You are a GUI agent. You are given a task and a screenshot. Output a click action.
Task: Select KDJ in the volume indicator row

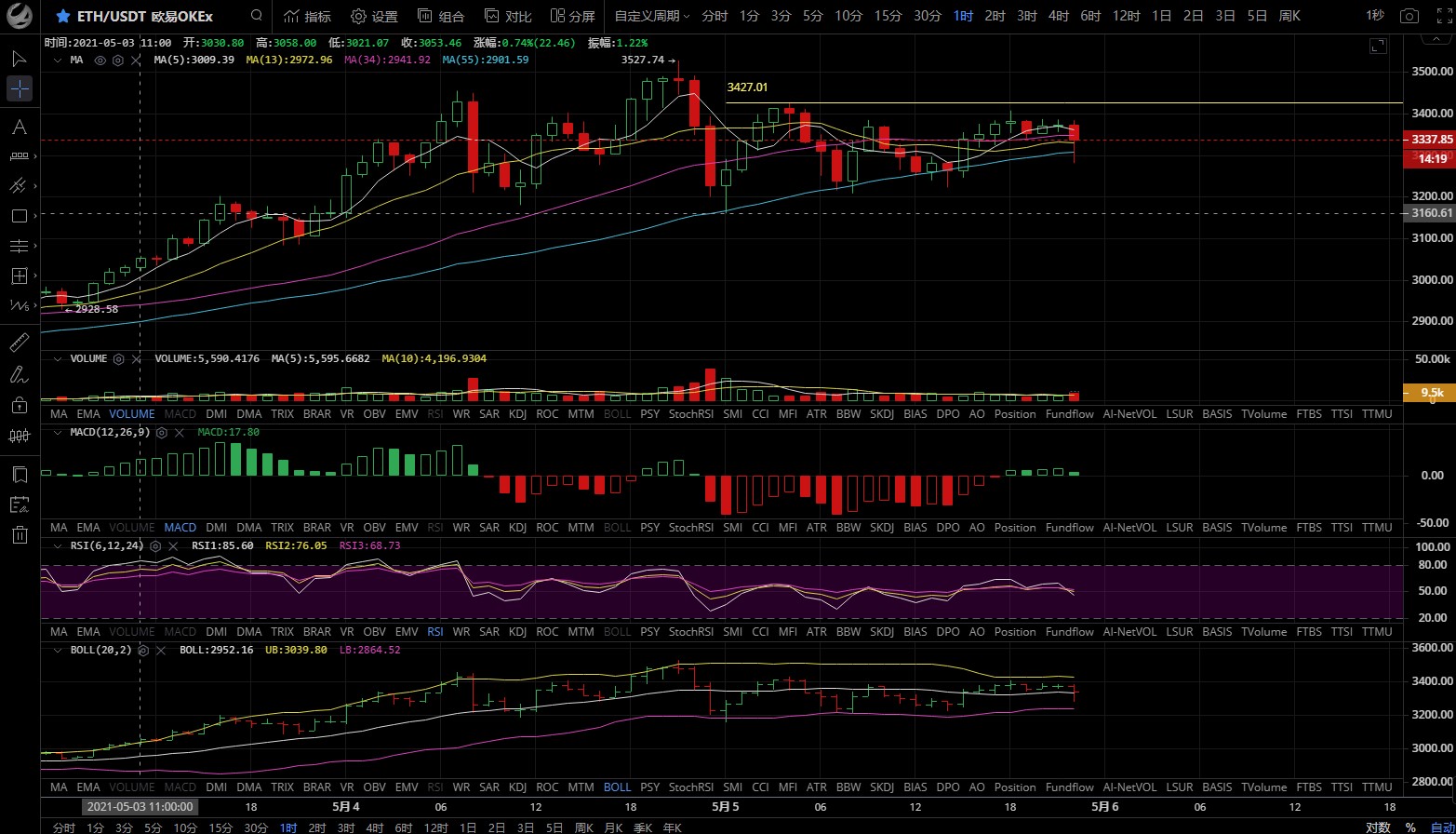[518, 413]
